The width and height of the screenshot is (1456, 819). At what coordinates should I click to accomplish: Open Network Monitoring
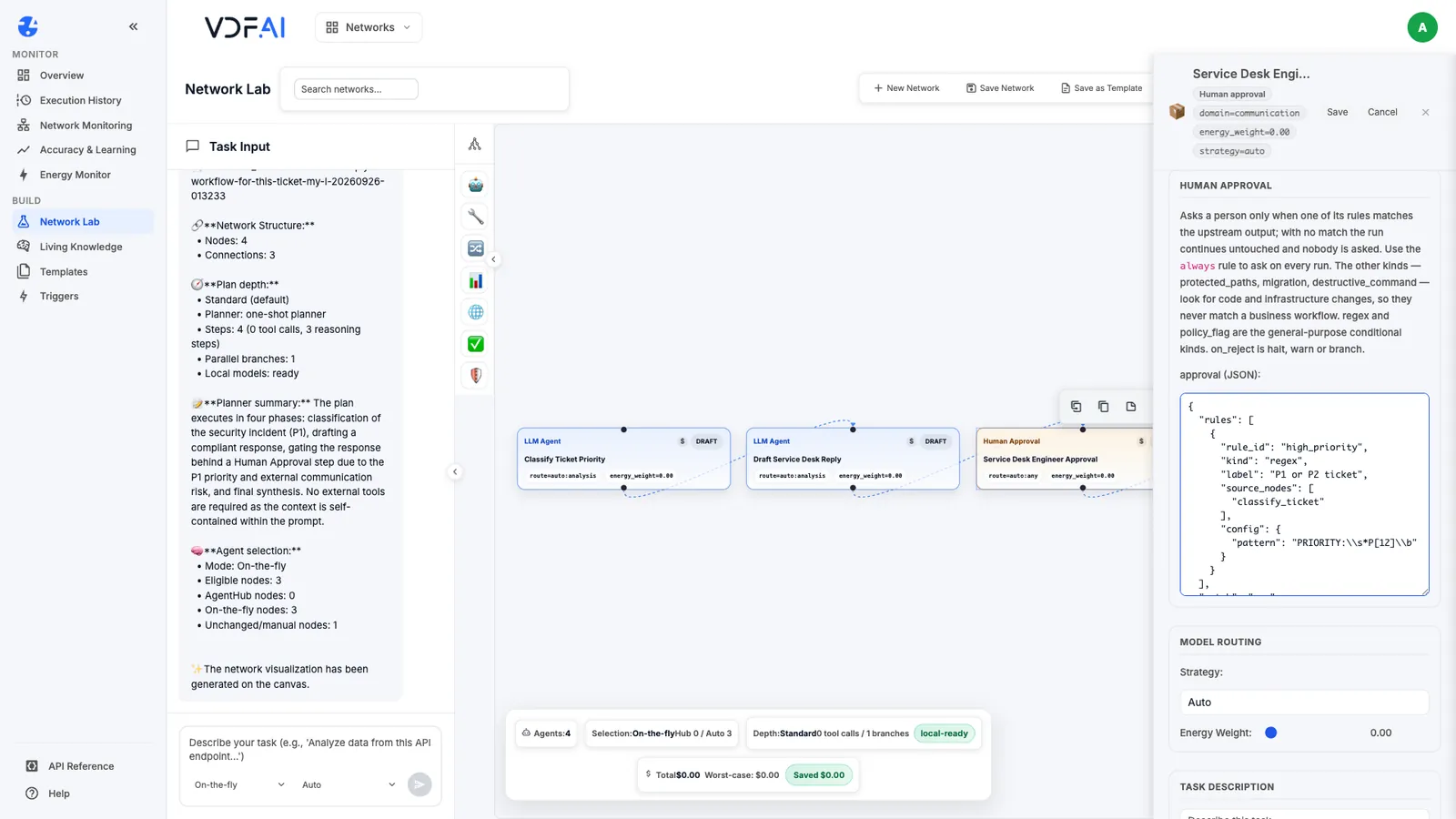[86, 126]
